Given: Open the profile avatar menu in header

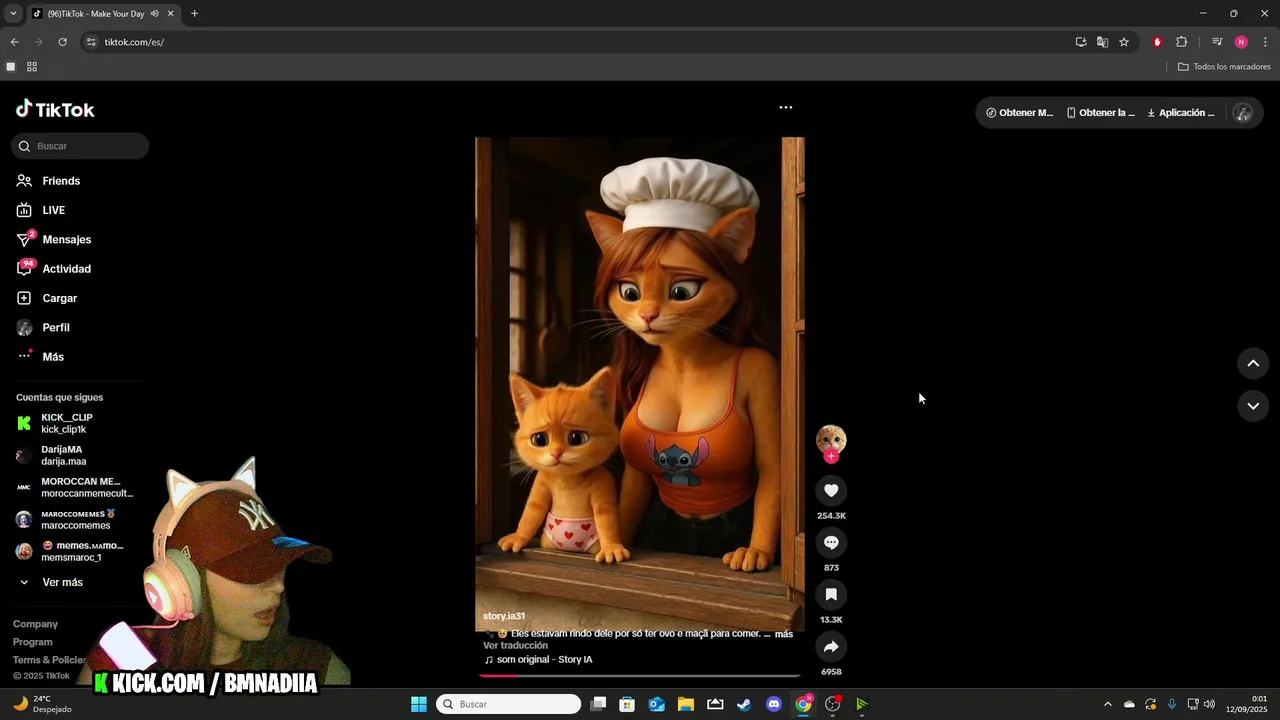Looking at the screenshot, I should click(x=1243, y=113).
